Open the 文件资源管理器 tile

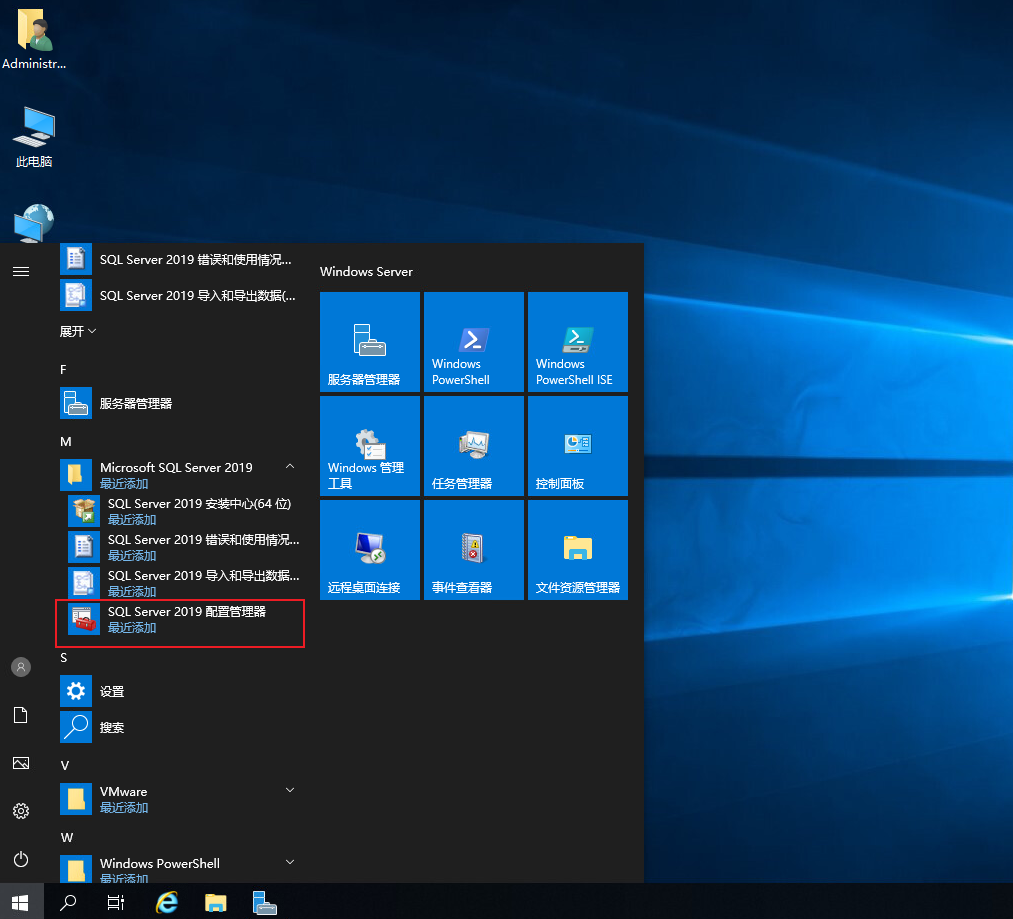coord(577,549)
